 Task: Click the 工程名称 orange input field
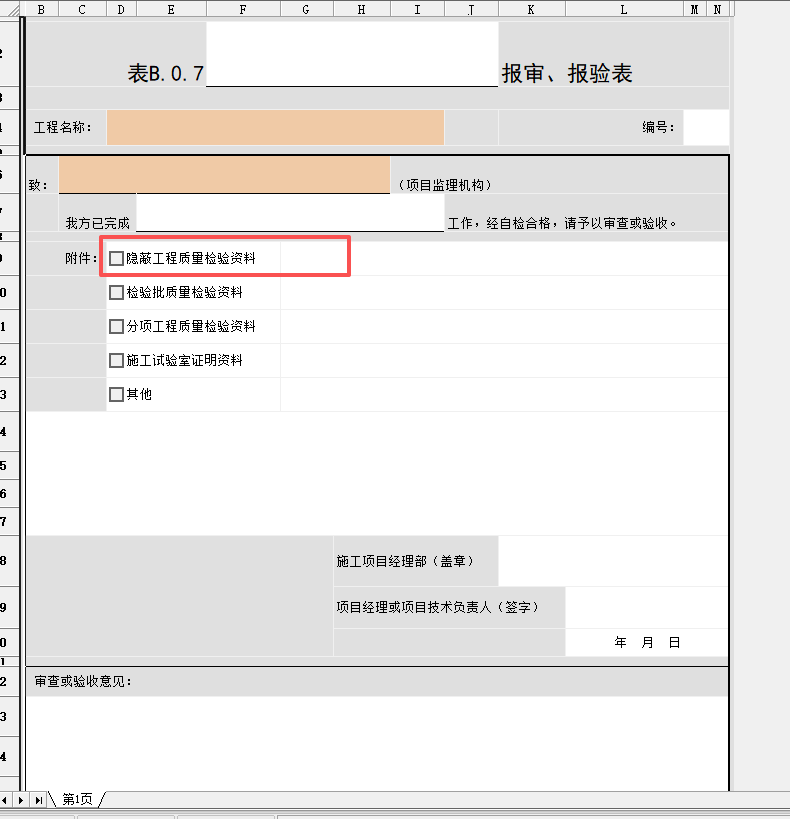[x=275, y=128]
